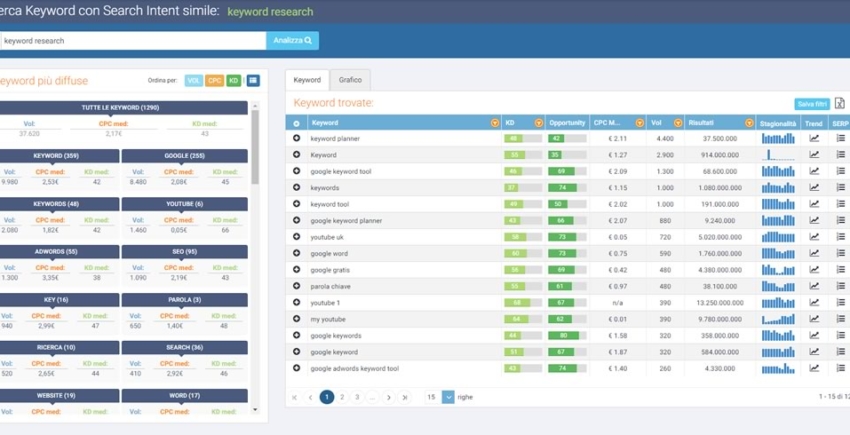This screenshot has width=850, height=435.
Task: Open trend chart for keyword planner
Action: click(814, 138)
